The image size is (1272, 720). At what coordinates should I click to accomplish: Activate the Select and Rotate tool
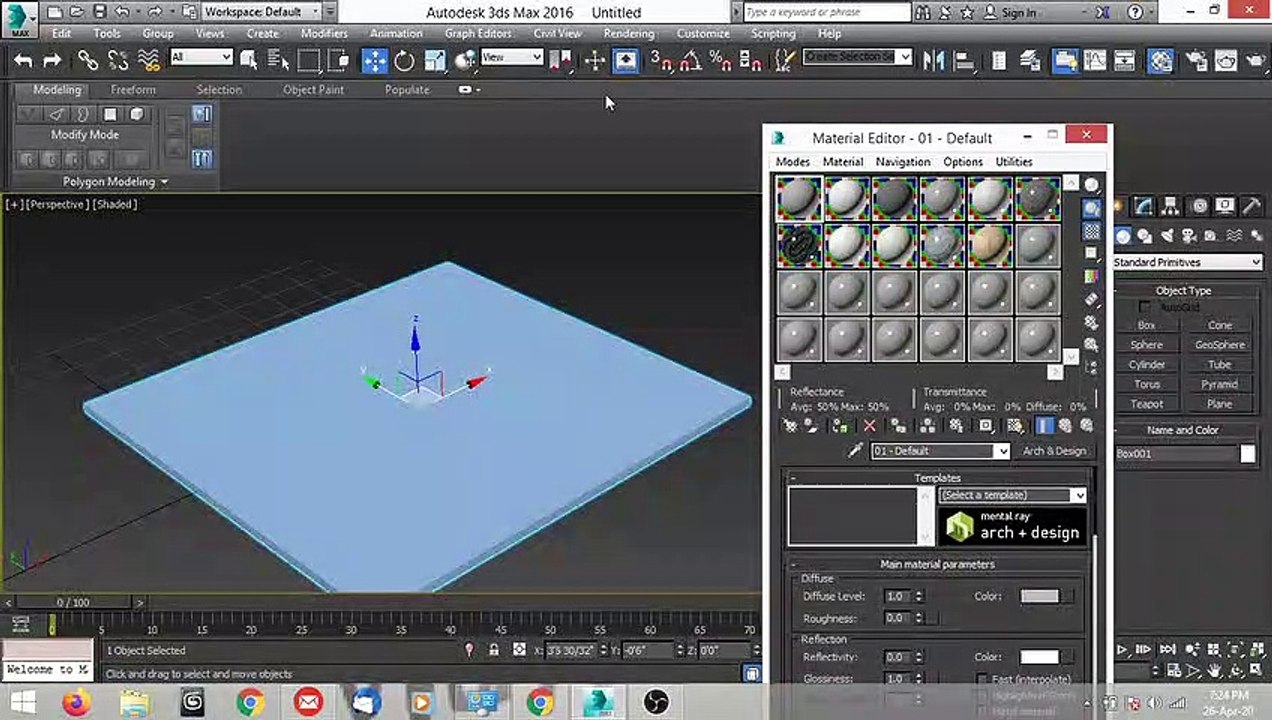point(404,60)
